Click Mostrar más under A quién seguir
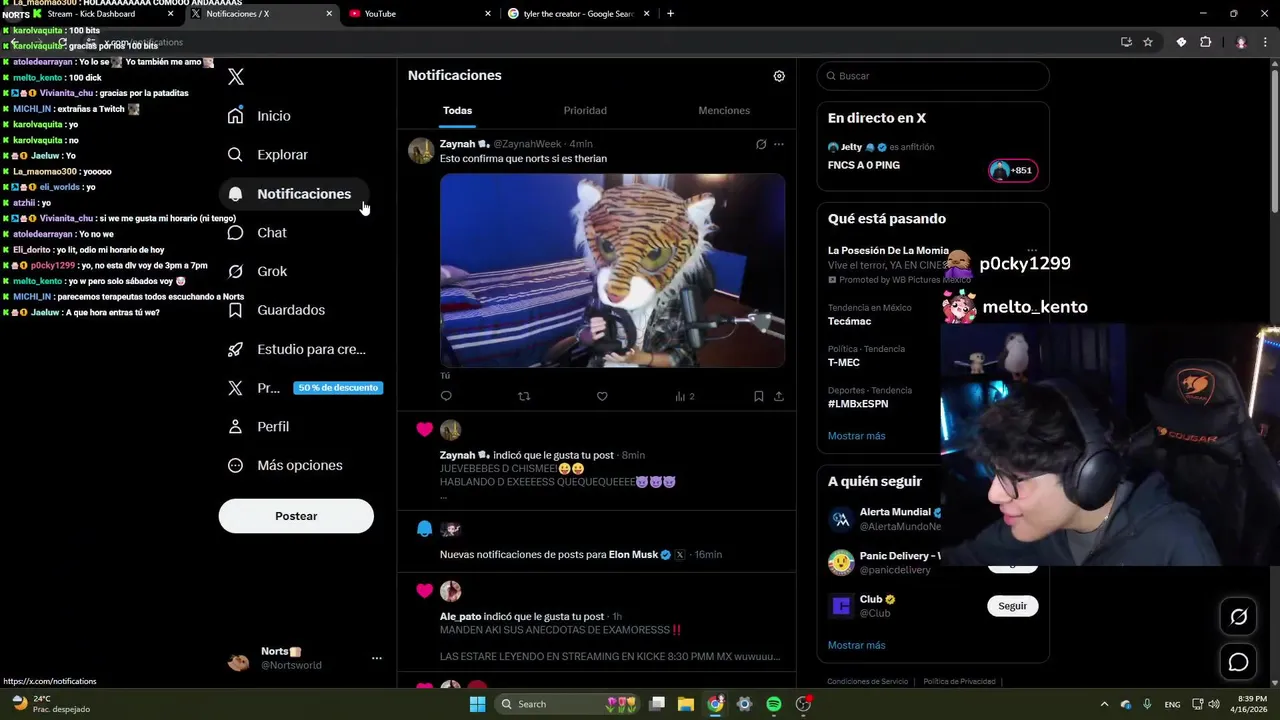The height and width of the screenshot is (720, 1280). pos(856,645)
